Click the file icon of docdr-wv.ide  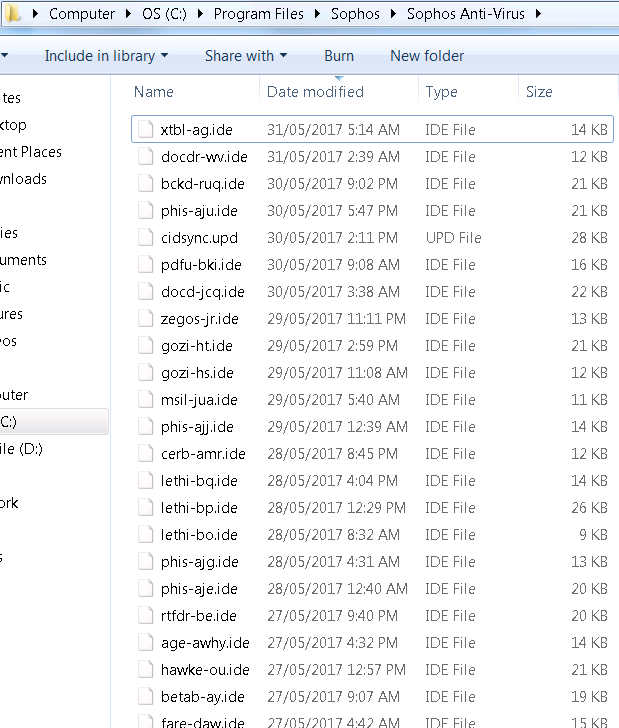[145, 156]
